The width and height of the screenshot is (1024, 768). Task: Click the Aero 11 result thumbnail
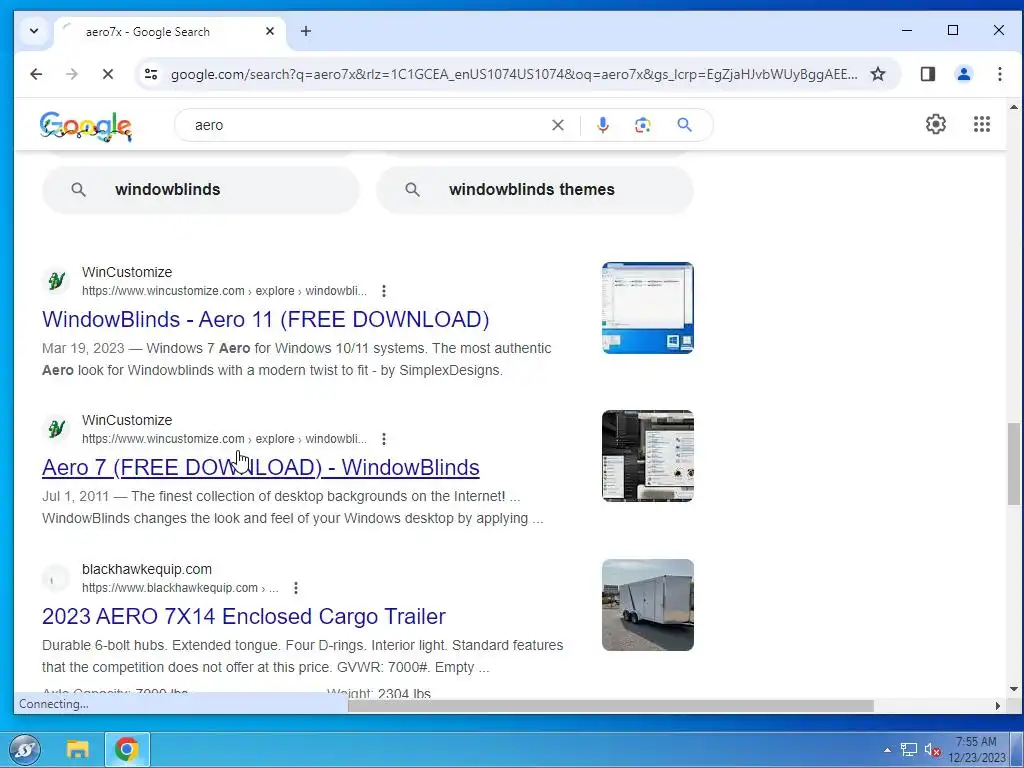tap(648, 308)
